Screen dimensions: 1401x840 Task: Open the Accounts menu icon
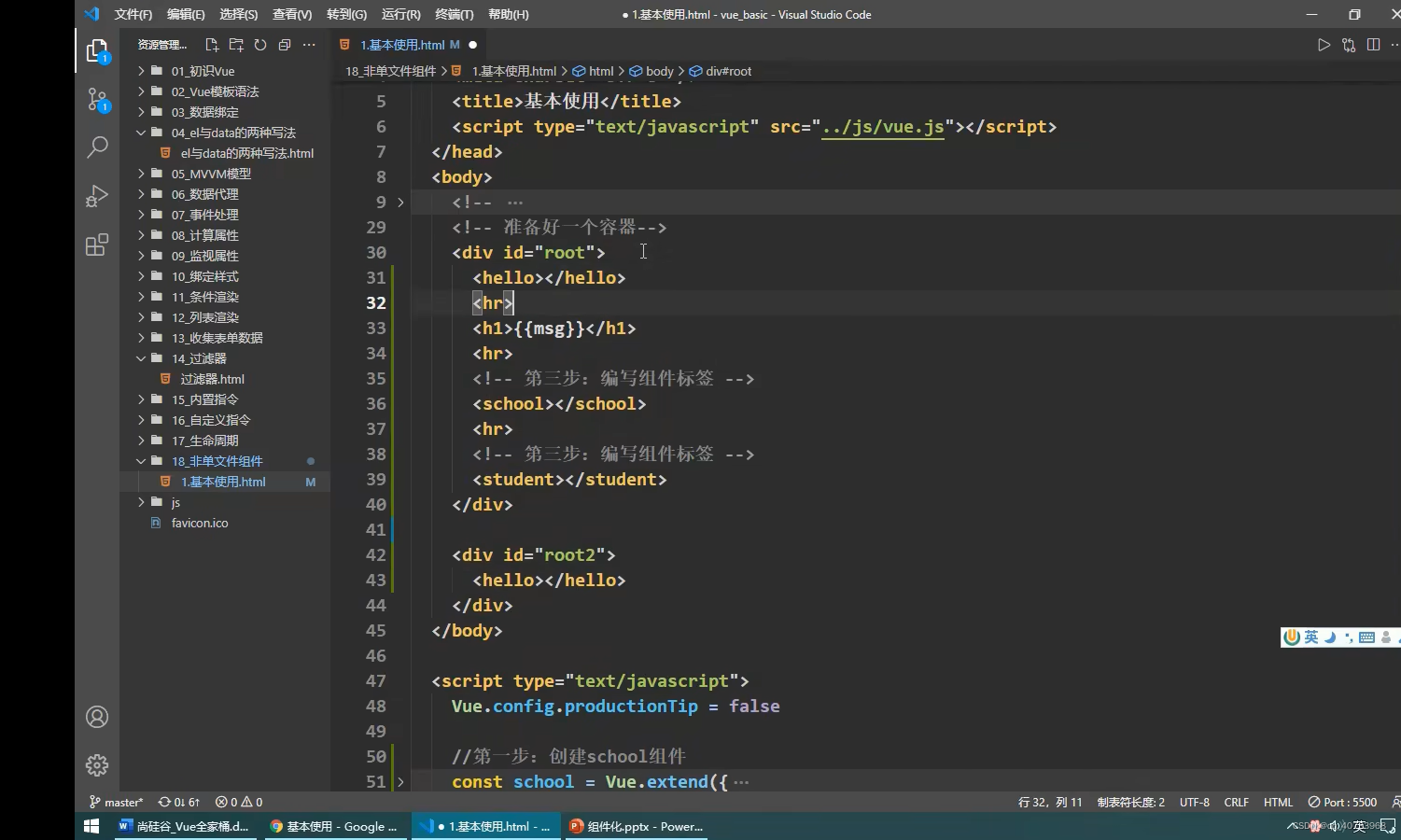click(x=97, y=717)
